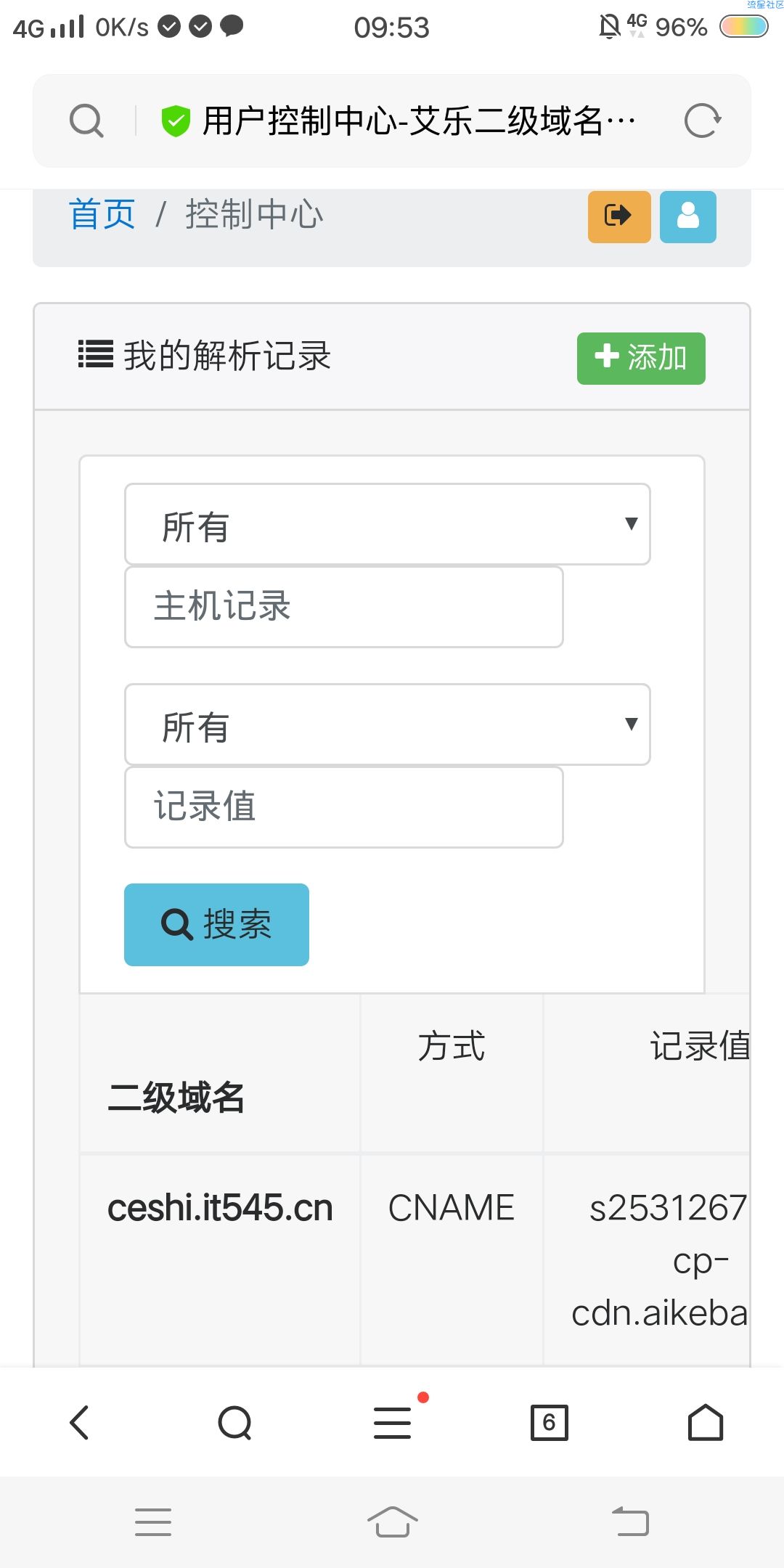Focus the 记录值 input field
The height and width of the screenshot is (1568, 784).
pos(344,807)
